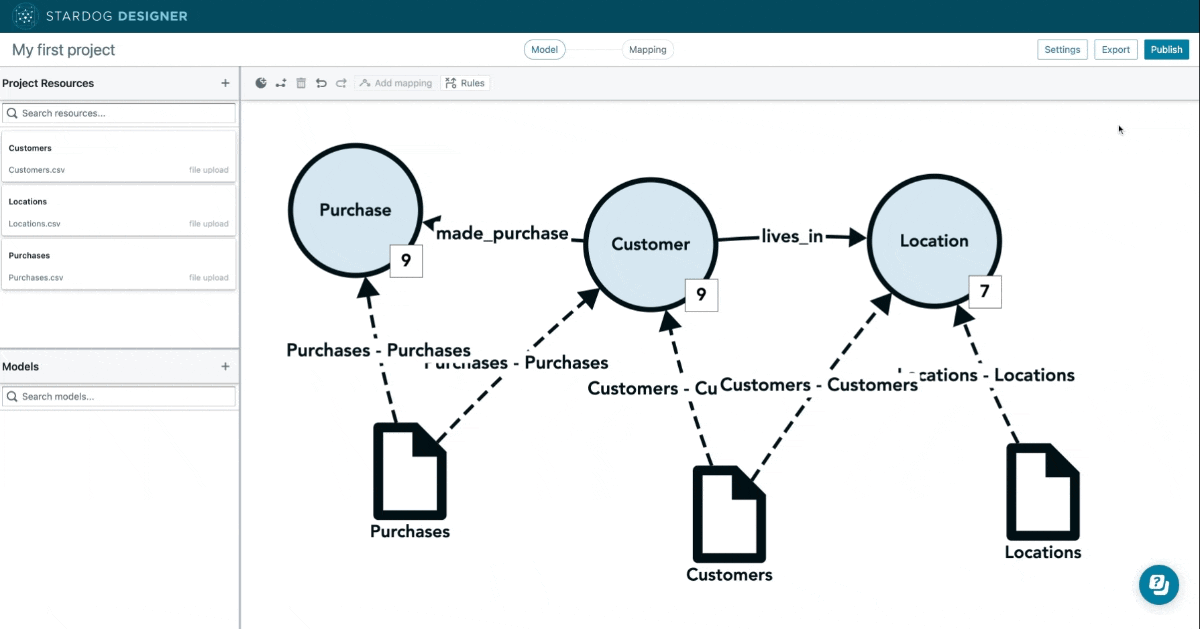
Task: Focus the Search resources field
Action: pos(120,113)
